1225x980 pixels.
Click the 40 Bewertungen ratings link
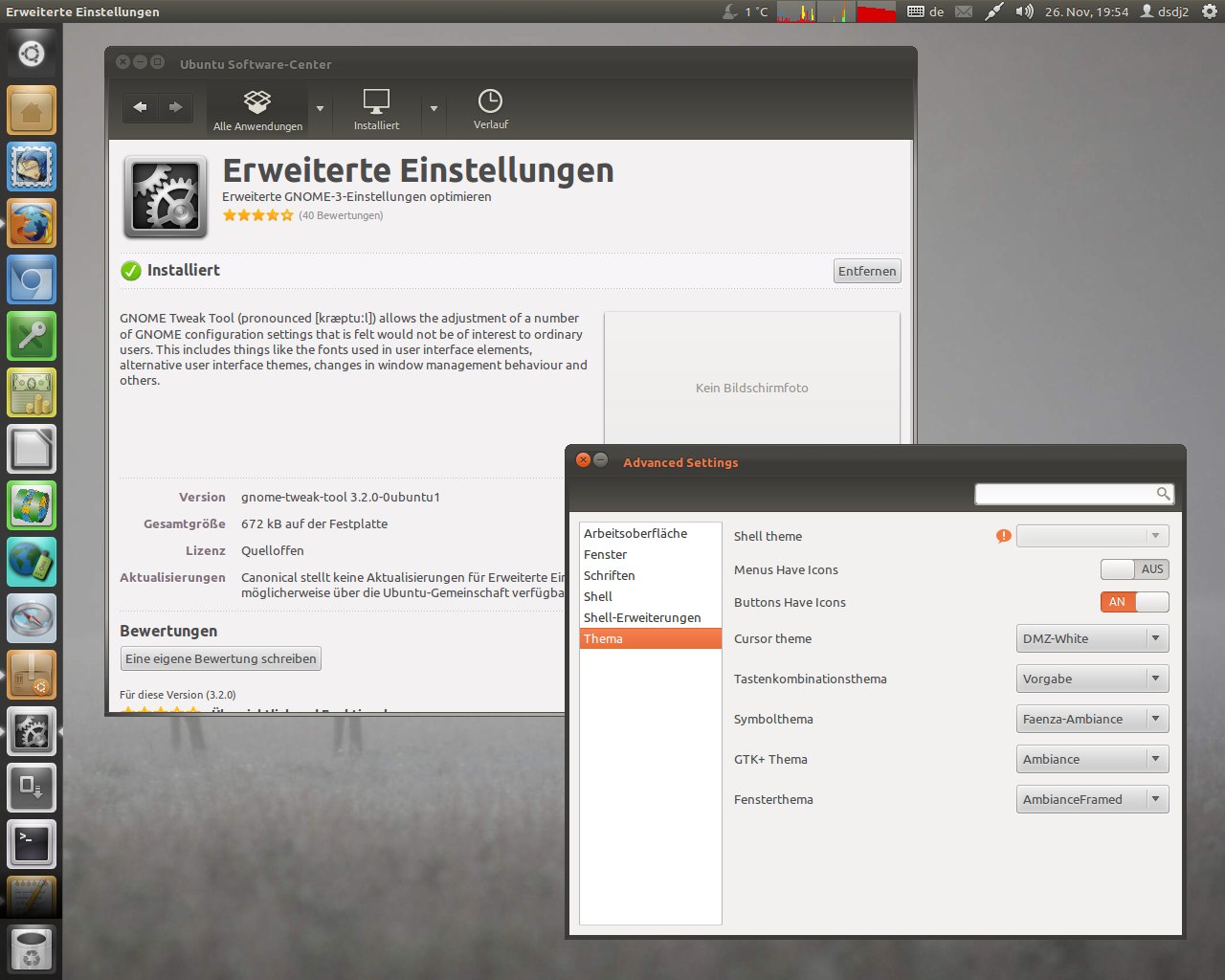pyautogui.click(x=341, y=215)
